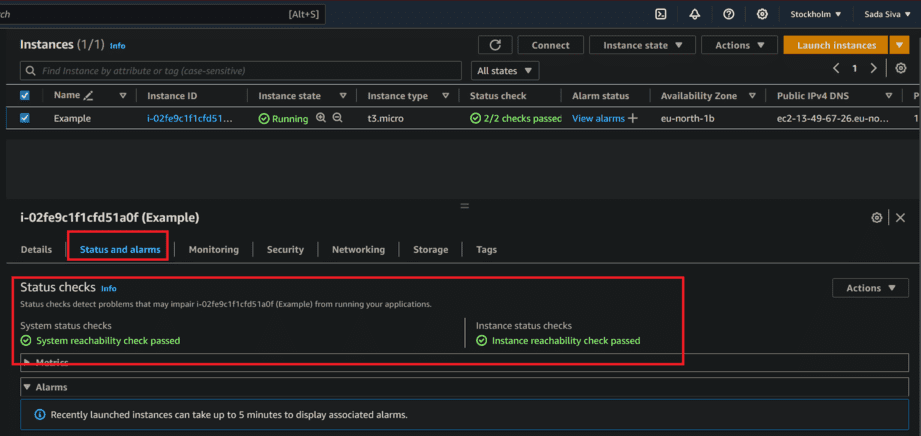Screen dimensions: 921x436
Task: Uncheck the Example instance checkbox
Action: [x=25, y=118]
